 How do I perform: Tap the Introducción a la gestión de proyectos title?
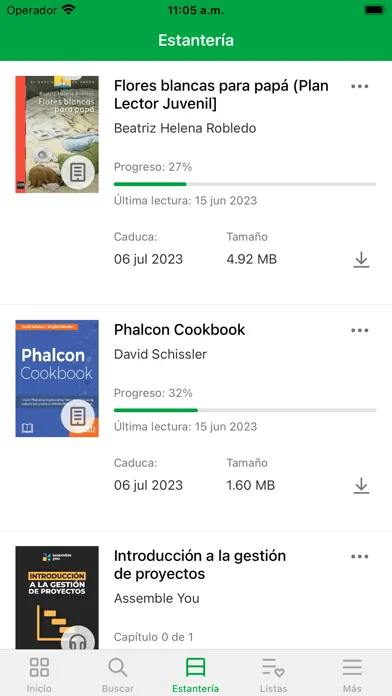click(x=200, y=565)
